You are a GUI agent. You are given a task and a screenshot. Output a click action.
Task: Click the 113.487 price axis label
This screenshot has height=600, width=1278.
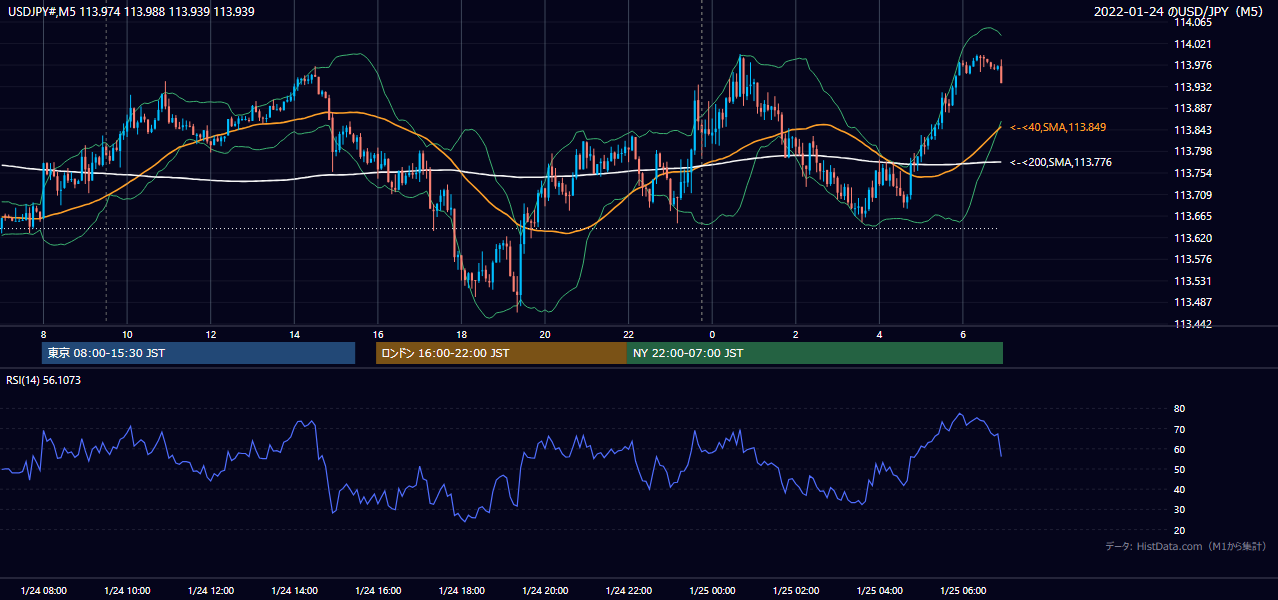click(1193, 302)
